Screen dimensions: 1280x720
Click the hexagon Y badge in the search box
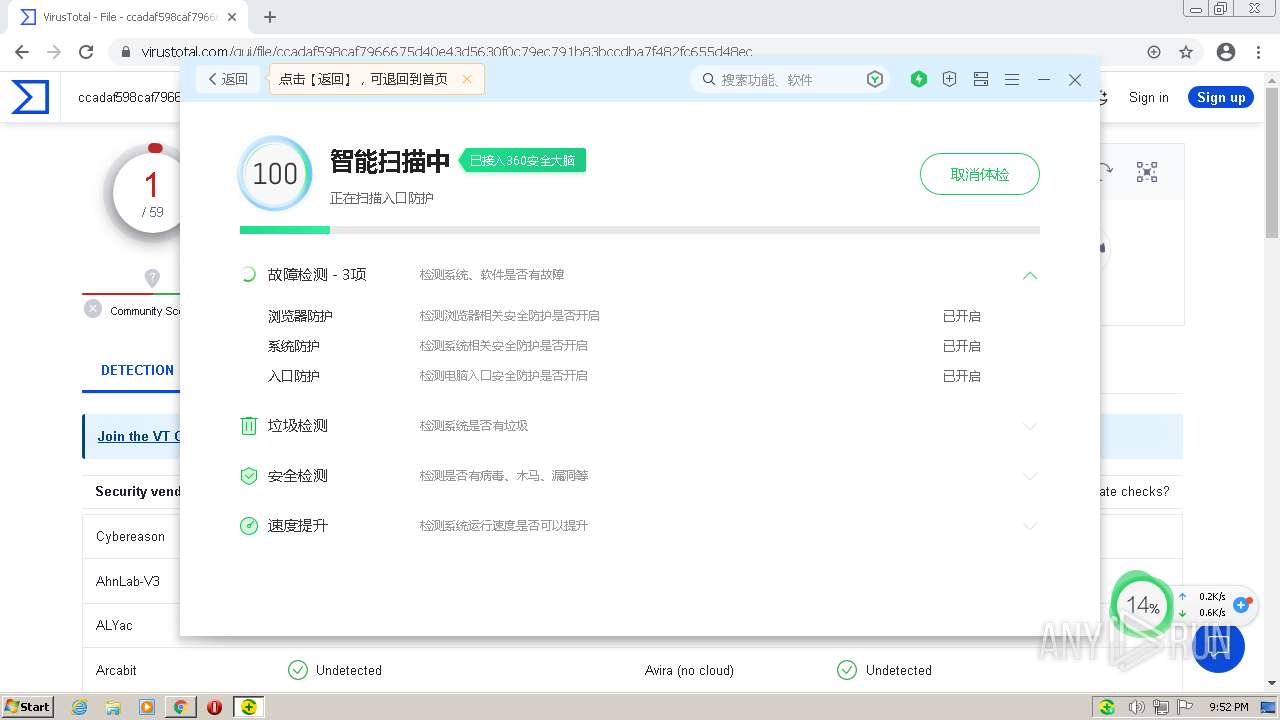click(875, 79)
